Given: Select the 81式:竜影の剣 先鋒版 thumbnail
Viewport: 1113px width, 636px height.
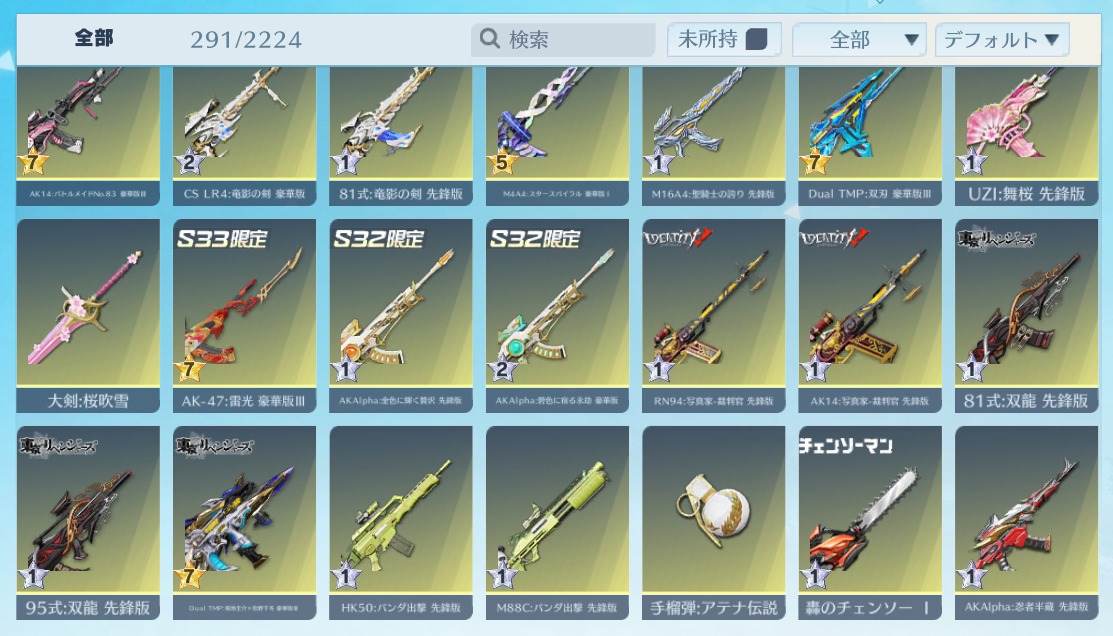Looking at the screenshot, I should pos(401,136).
